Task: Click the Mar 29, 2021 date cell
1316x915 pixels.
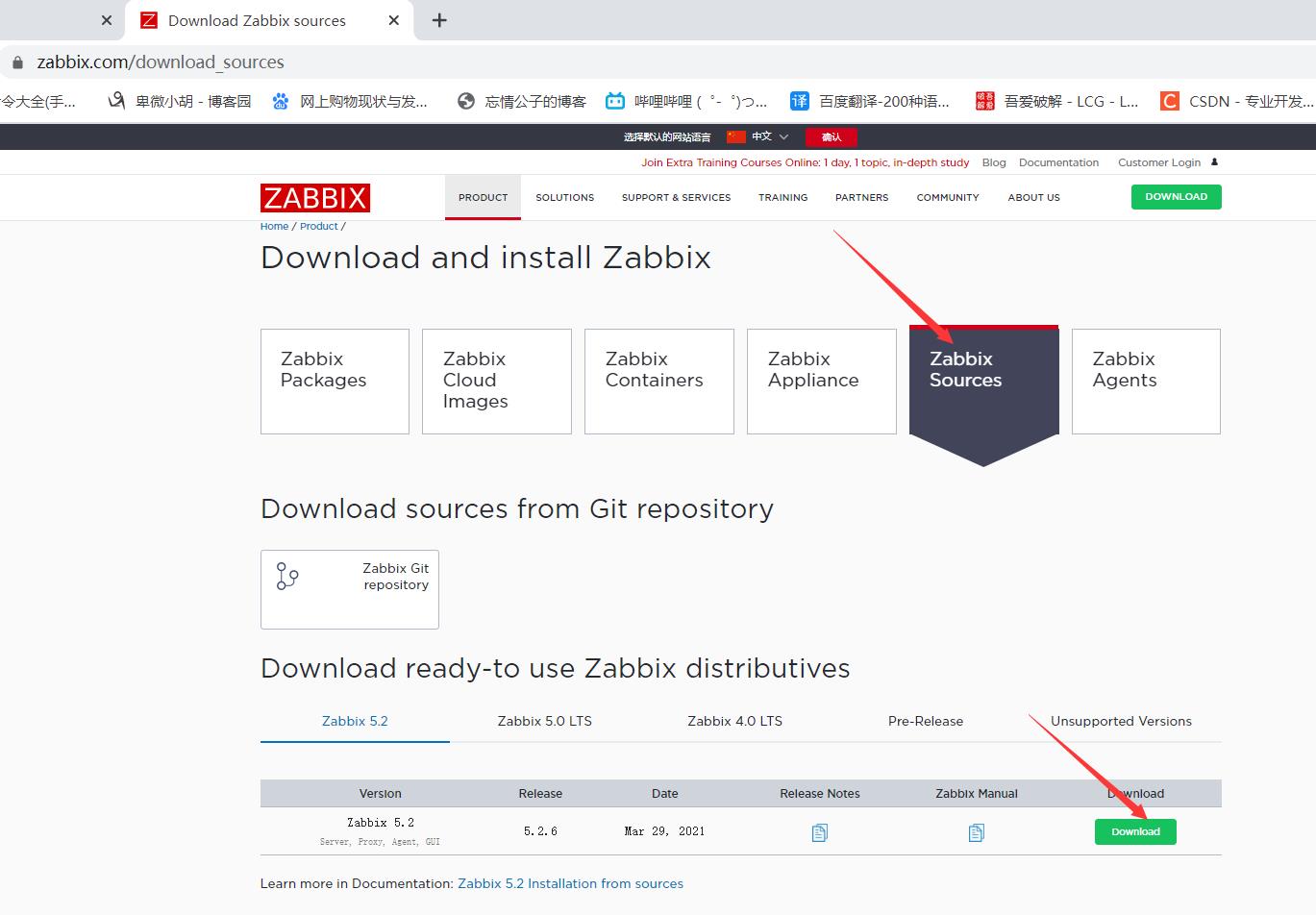Action: coord(664,831)
